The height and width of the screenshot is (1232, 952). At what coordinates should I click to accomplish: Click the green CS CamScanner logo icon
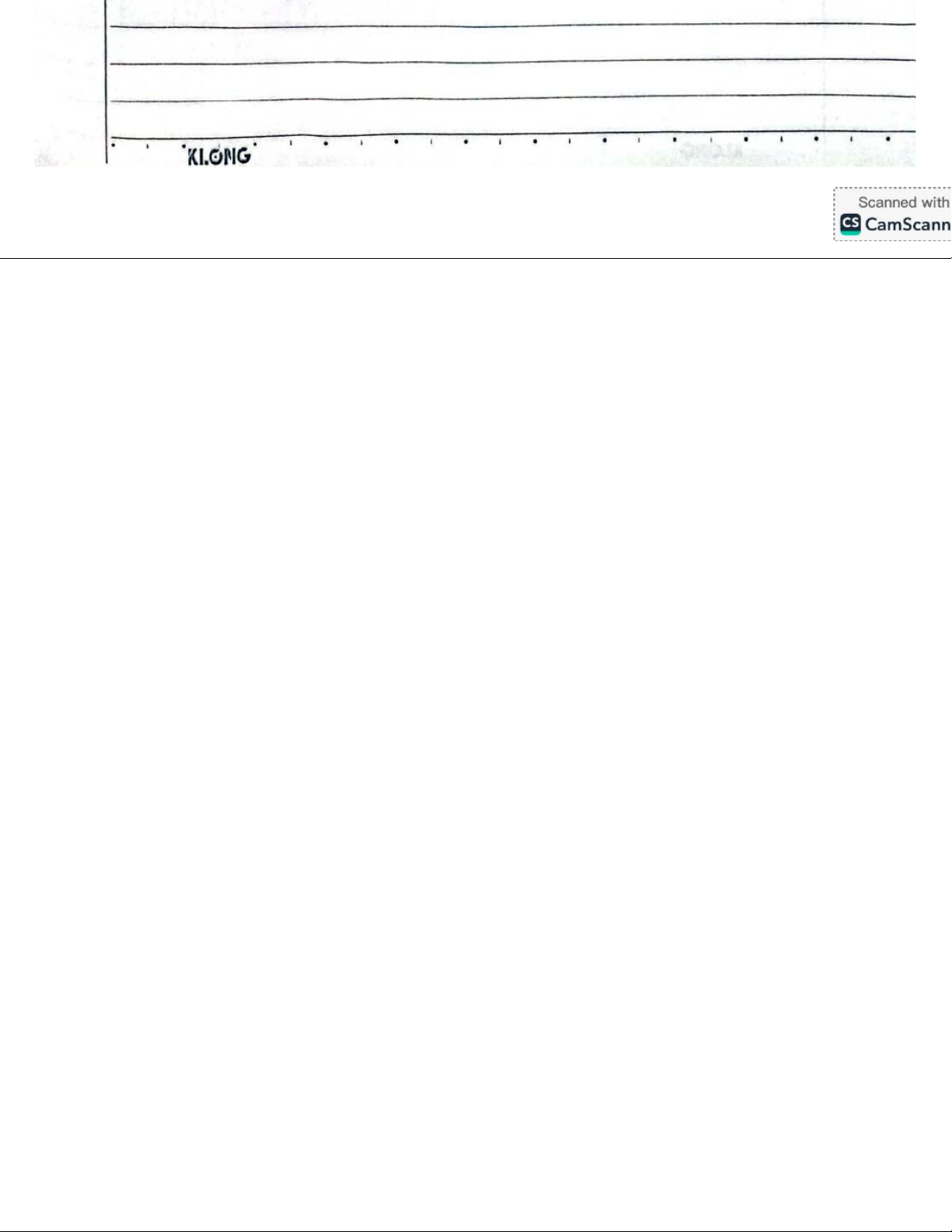pyautogui.click(x=850, y=225)
